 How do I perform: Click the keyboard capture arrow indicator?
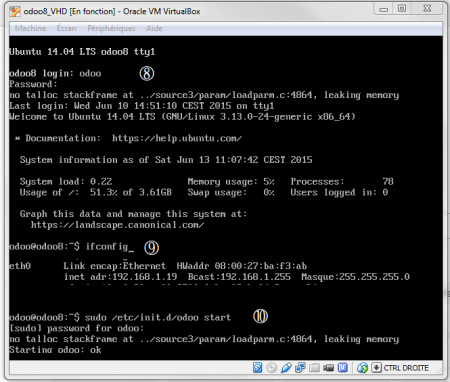[x=376, y=368]
